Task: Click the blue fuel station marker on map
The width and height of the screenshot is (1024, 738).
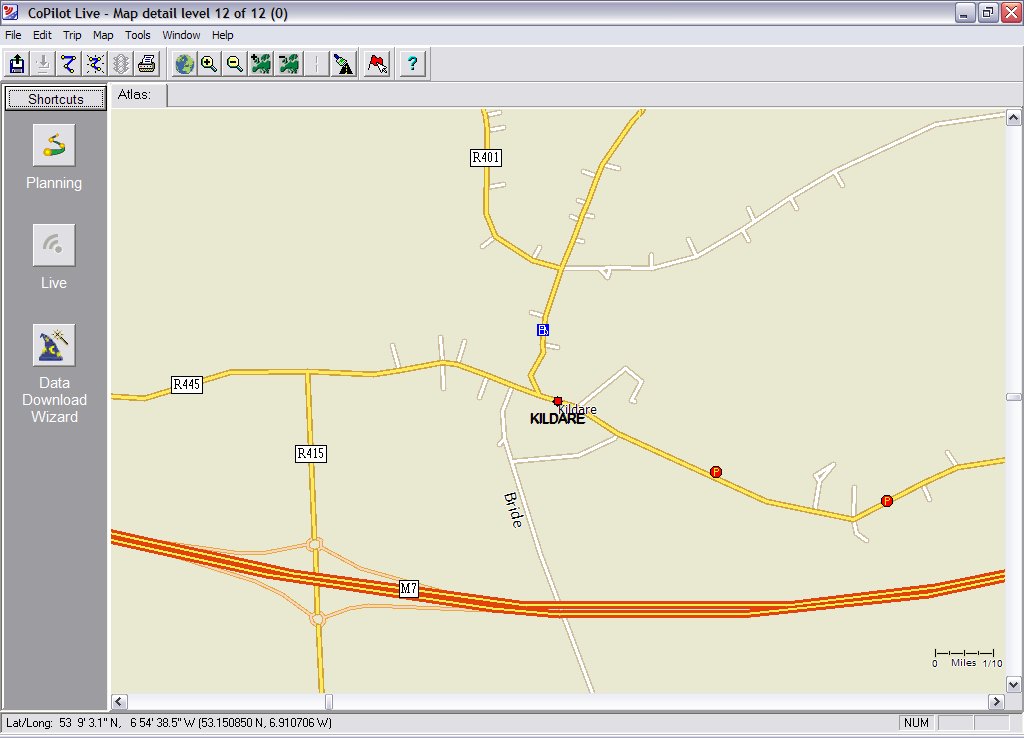Action: click(x=543, y=330)
